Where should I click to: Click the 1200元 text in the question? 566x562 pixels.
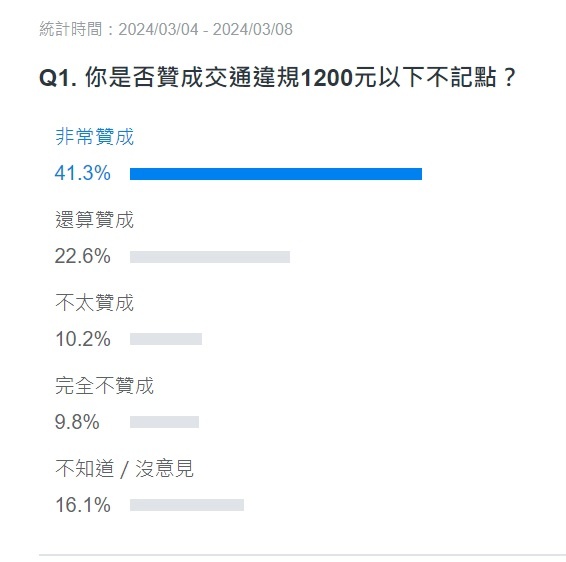338,77
